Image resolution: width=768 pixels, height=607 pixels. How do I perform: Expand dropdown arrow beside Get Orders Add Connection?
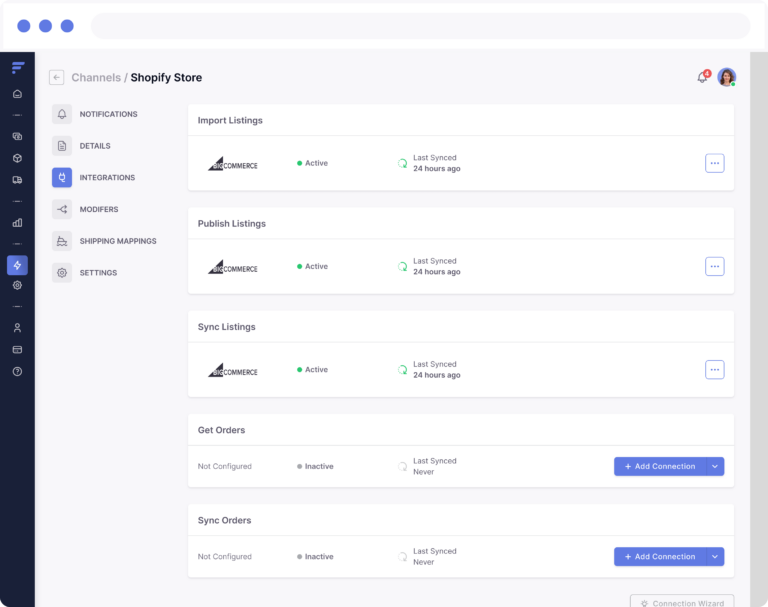pyautogui.click(x=715, y=467)
